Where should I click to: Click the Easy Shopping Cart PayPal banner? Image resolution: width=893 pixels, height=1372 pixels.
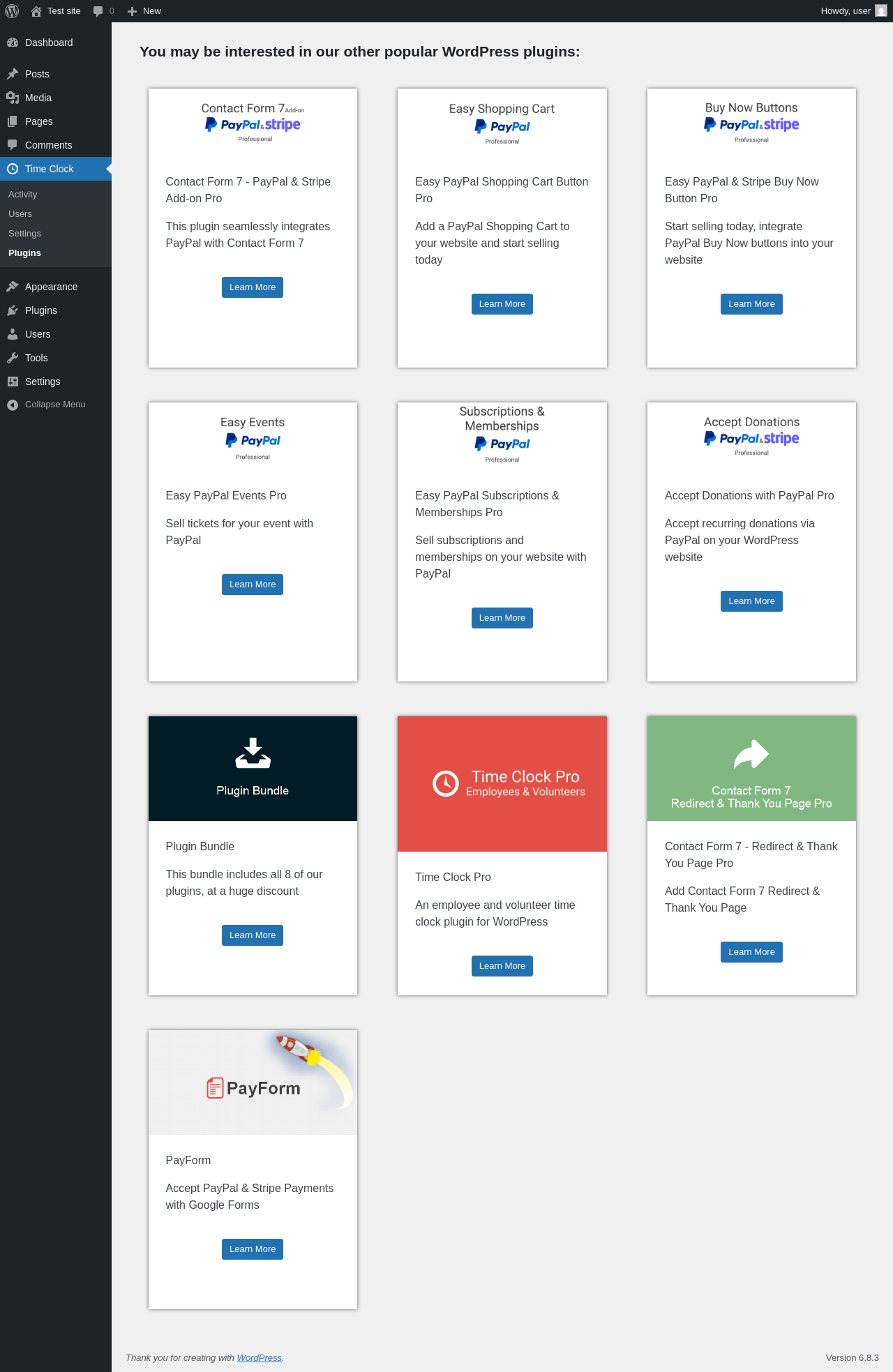[502, 123]
